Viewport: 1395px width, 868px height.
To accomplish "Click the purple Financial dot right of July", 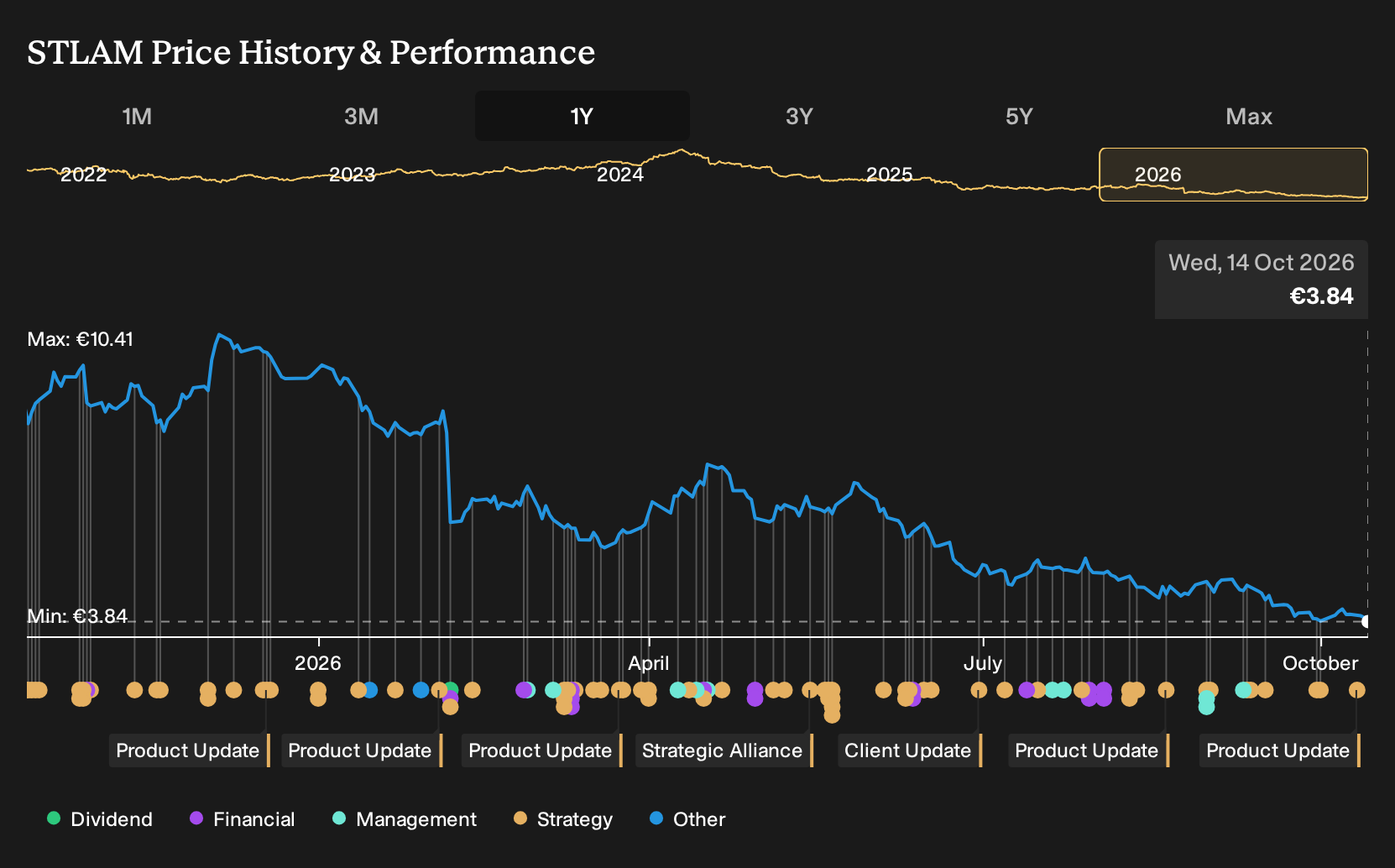I will point(1027,690).
